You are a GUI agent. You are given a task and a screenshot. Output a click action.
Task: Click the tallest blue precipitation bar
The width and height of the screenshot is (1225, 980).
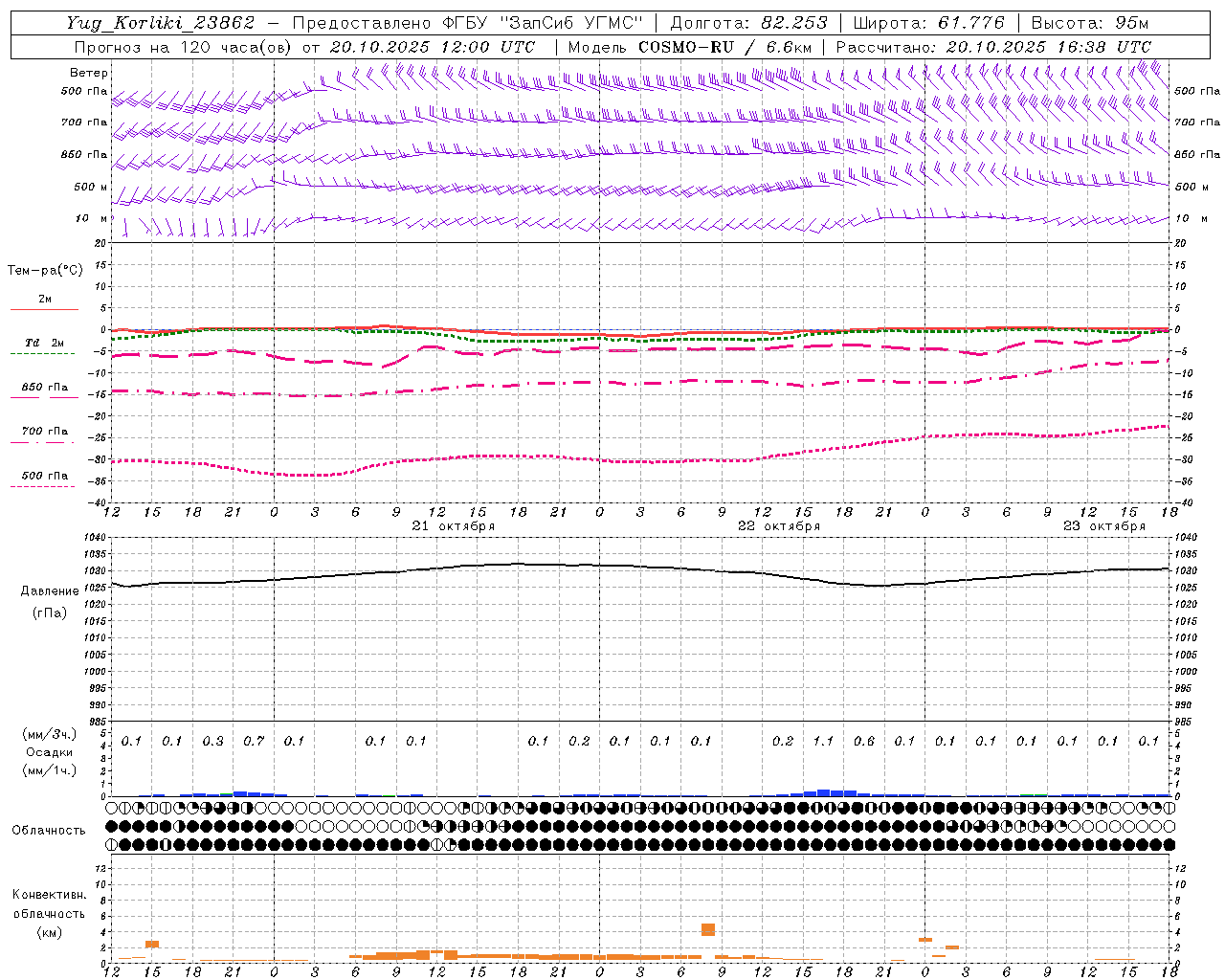coord(823,792)
